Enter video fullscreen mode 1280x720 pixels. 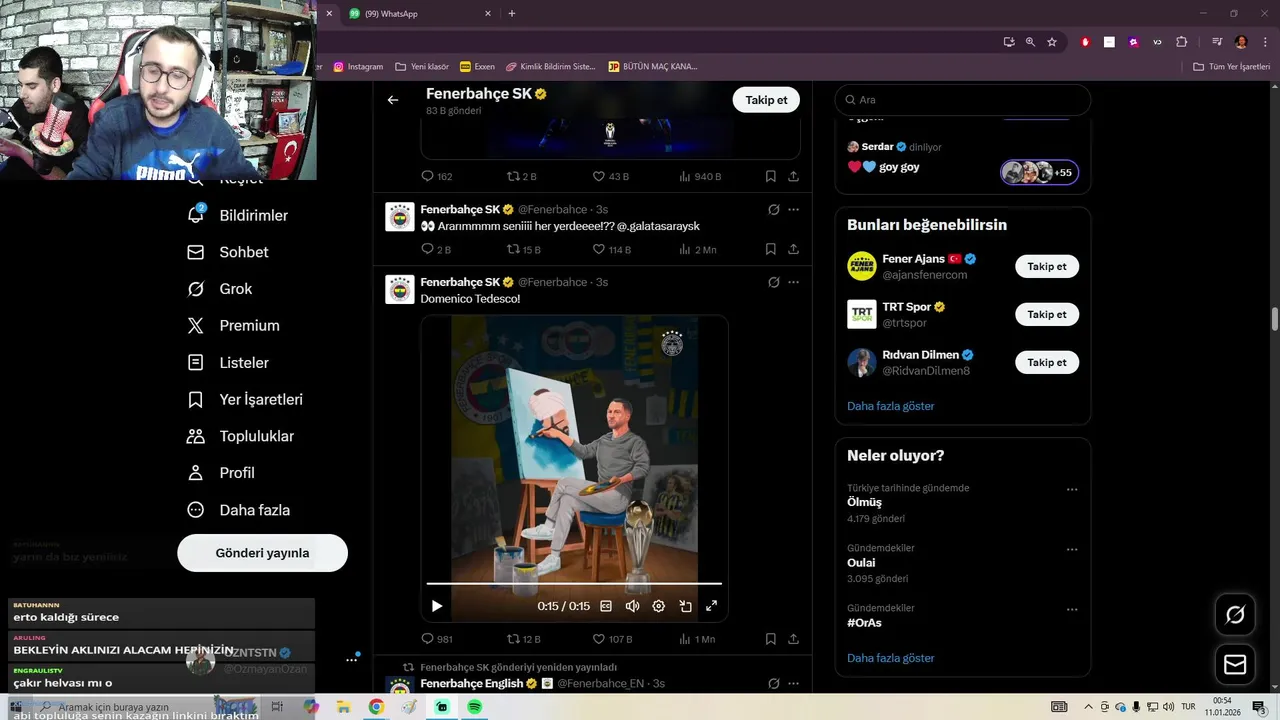712,606
